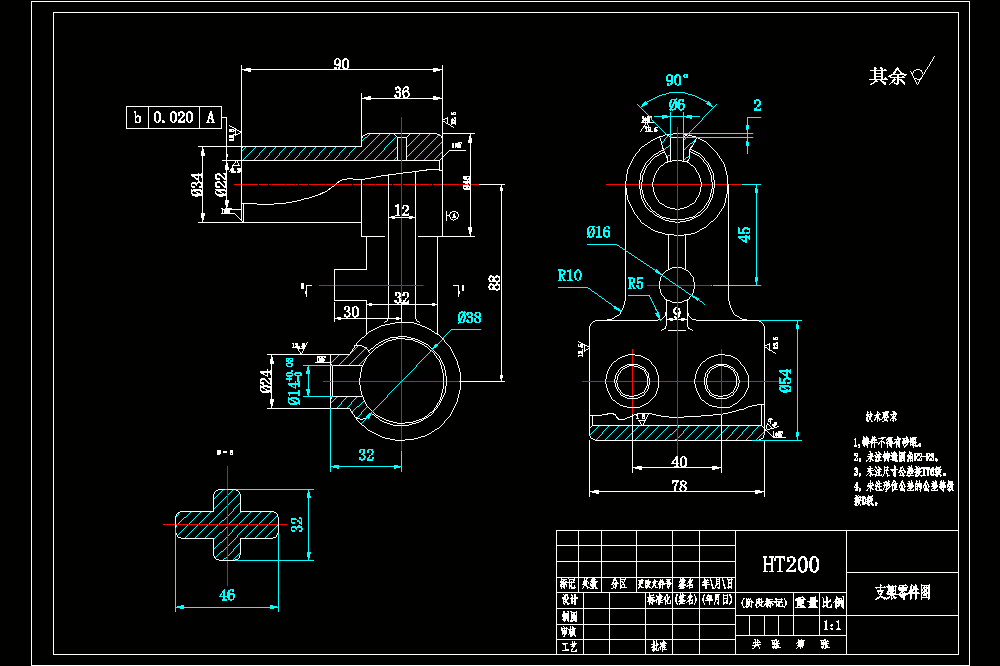Screen dimensions: 1000x666
Task: Select the 技术要求 heading
Action: point(881,417)
